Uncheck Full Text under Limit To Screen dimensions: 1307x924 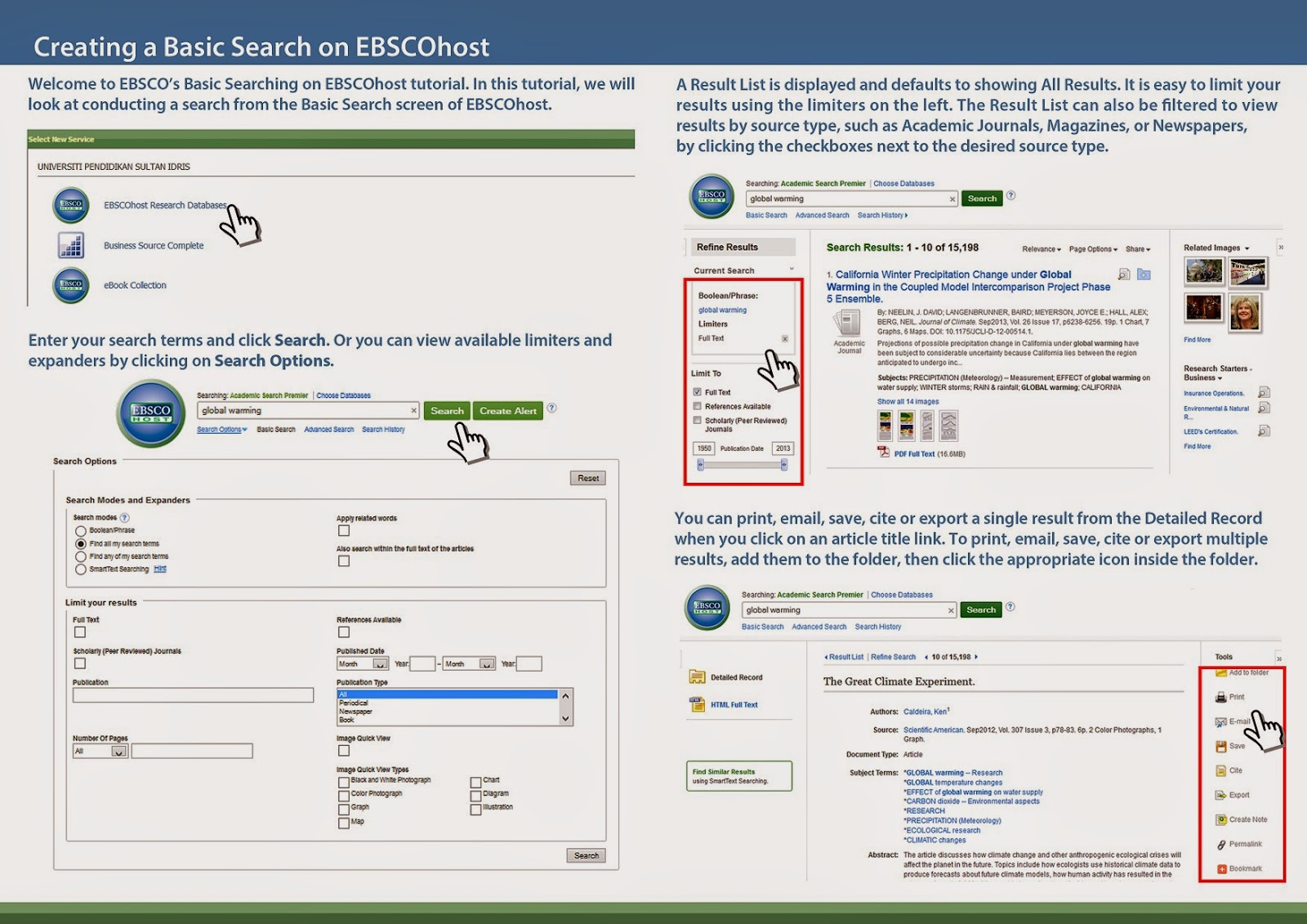698,392
